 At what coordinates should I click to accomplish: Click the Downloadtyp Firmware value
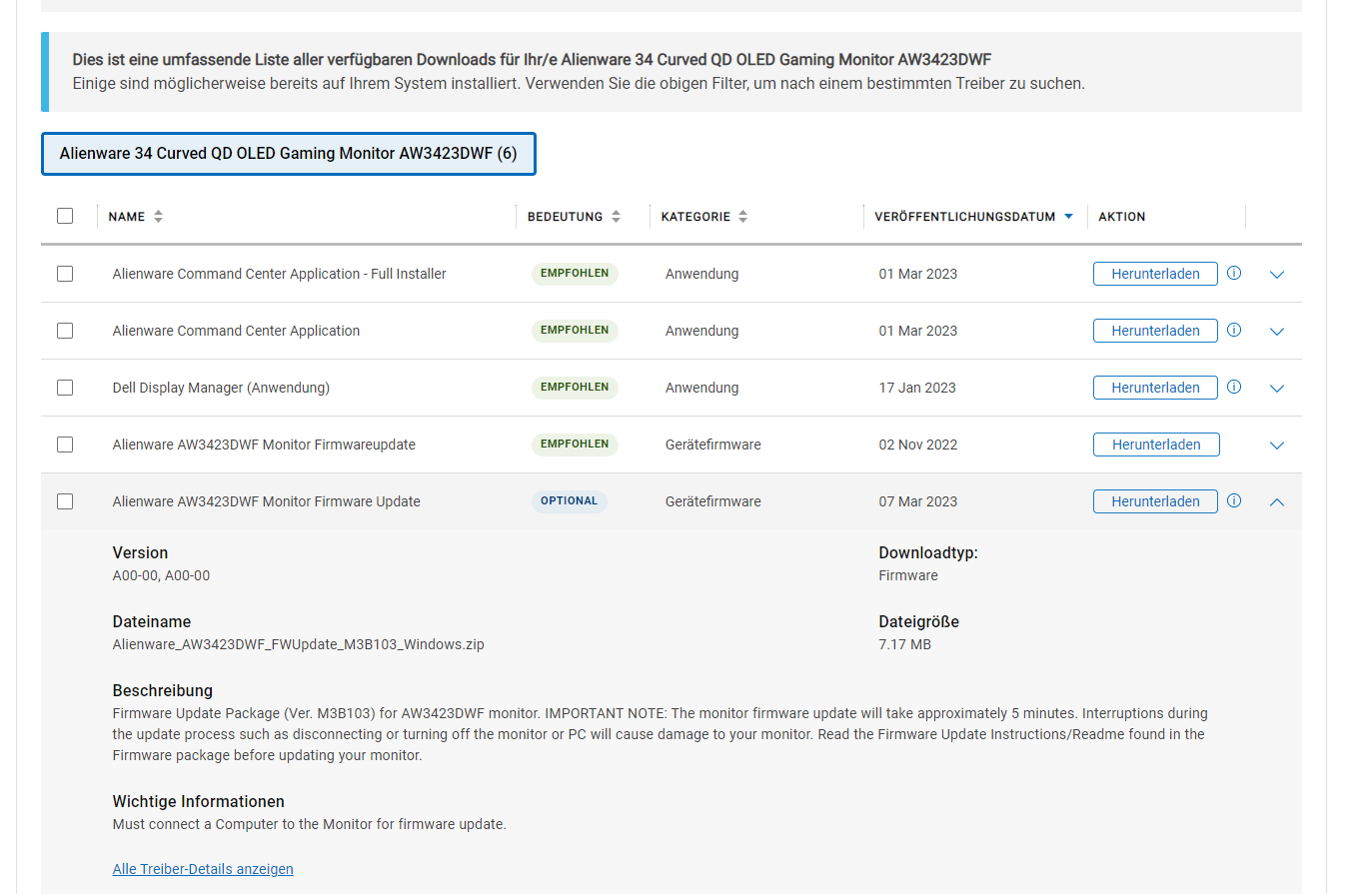(x=908, y=575)
